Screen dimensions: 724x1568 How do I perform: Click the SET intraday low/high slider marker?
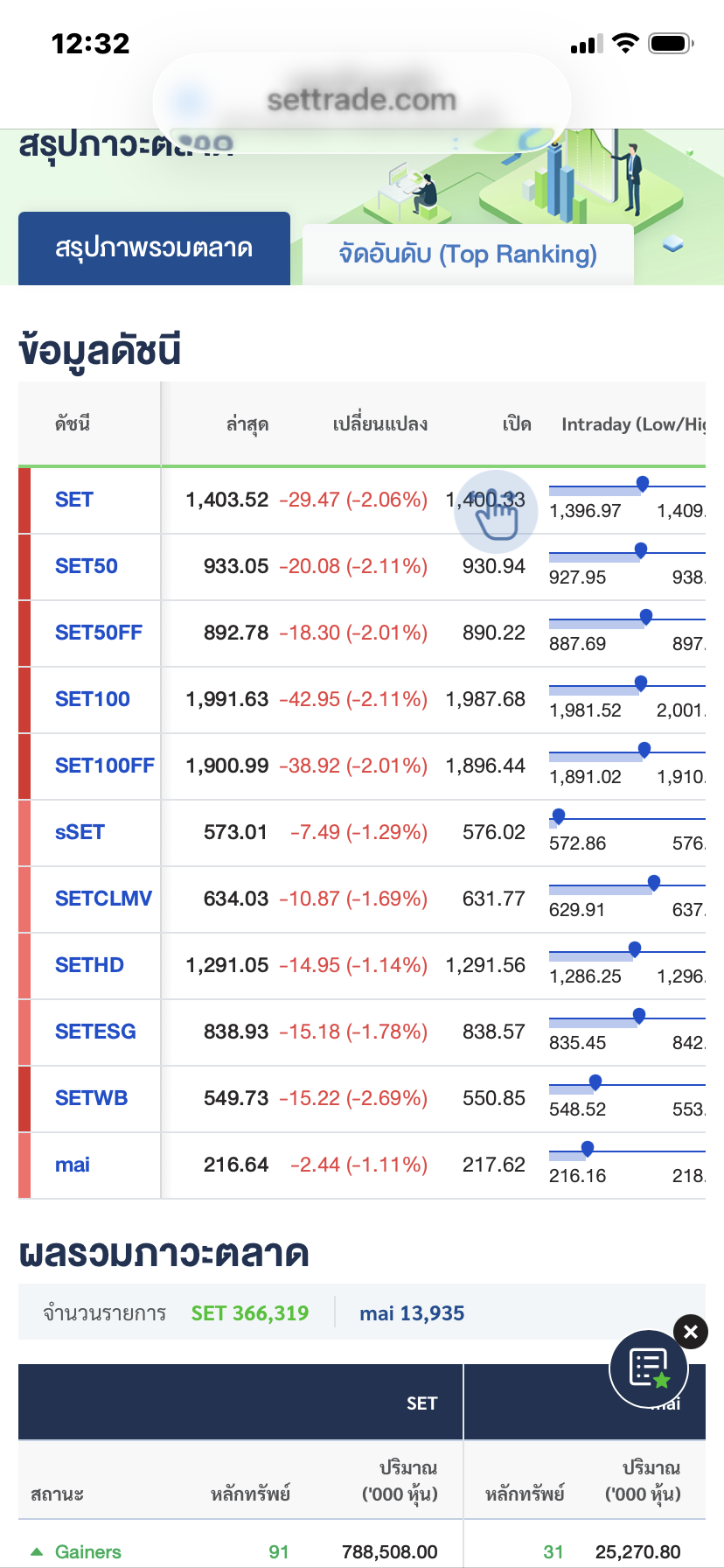point(643,483)
